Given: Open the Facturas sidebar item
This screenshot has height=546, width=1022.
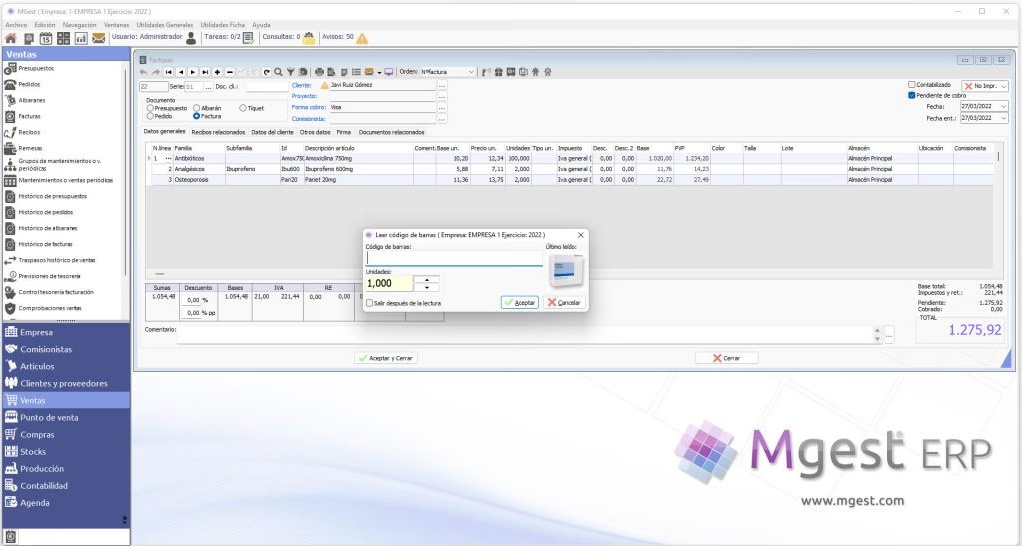Looking at the screenshot, I should click(29, 117).
